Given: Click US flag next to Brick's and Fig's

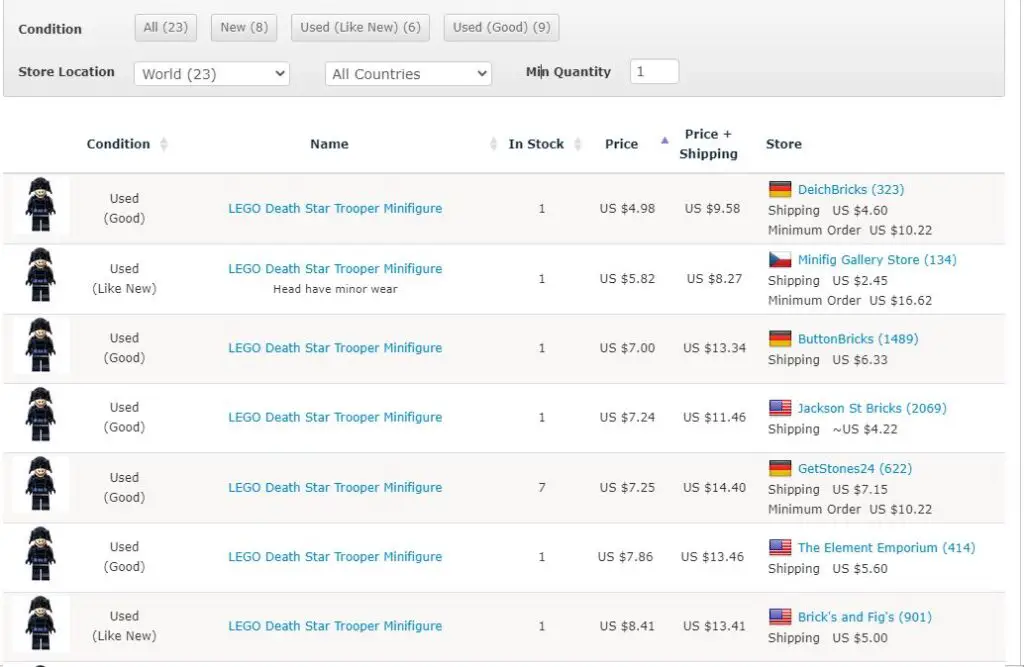Looking at the screenshot, I should [780, 617].
